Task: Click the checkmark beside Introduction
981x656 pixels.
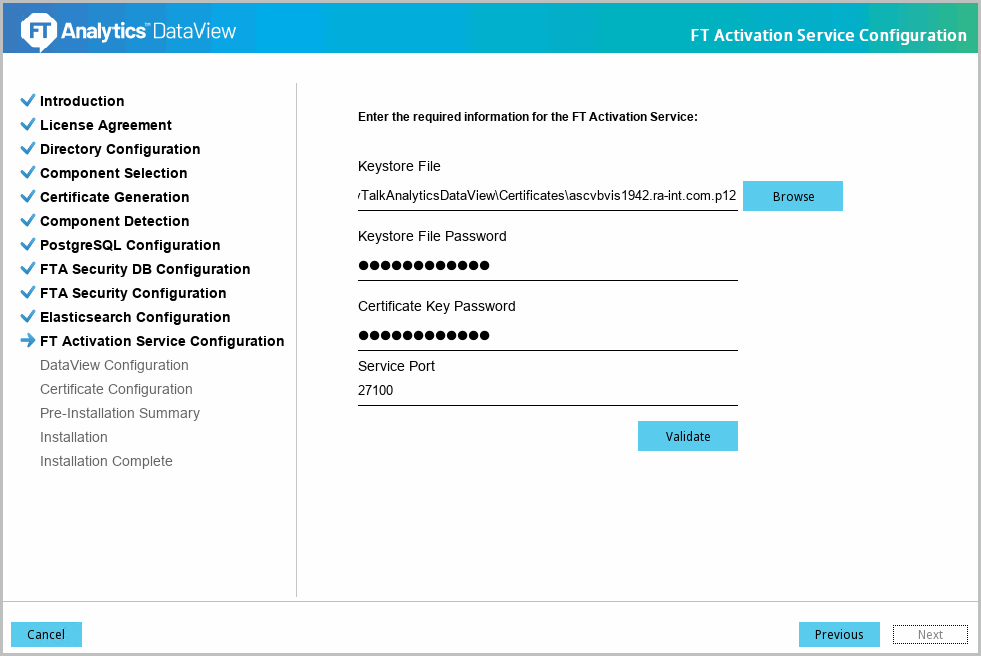Action: pos(28,101)
